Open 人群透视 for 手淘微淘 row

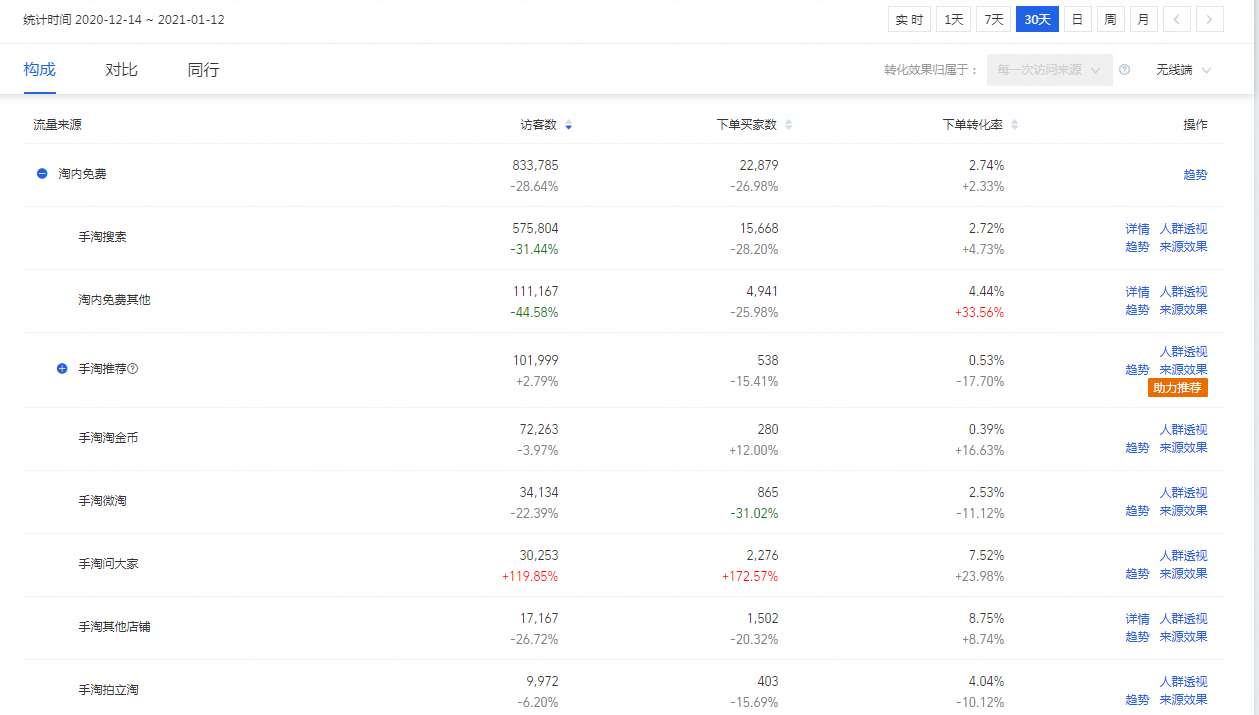point(1183,493)
